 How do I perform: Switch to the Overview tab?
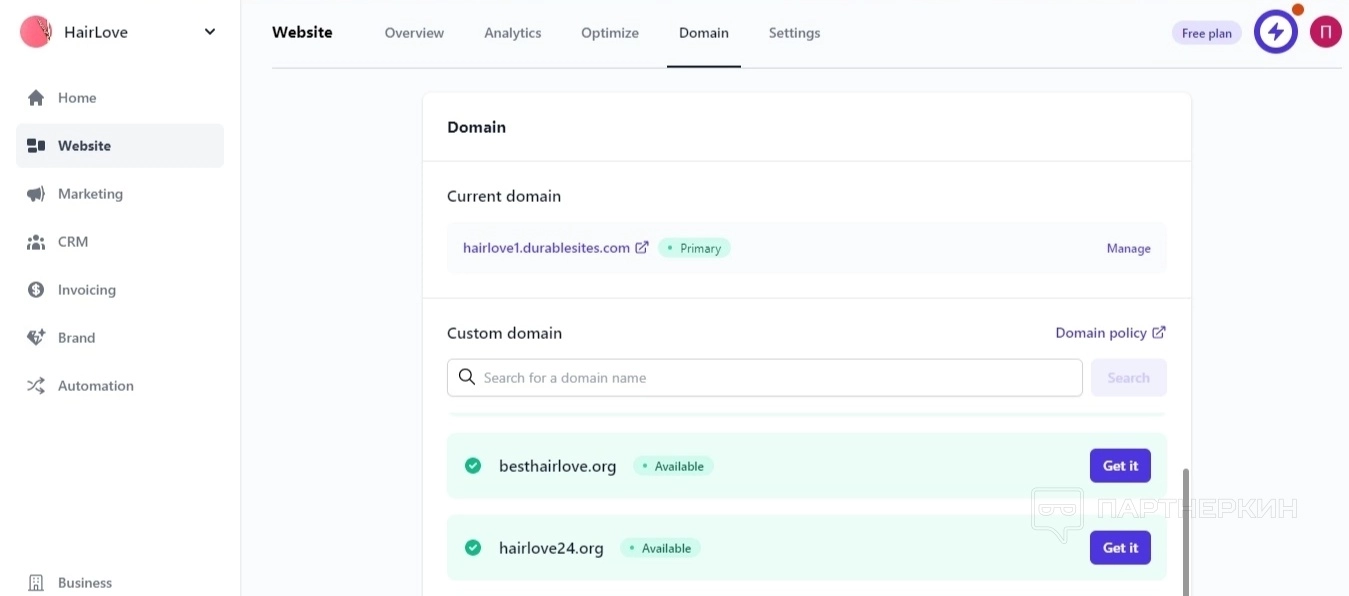coord(414,33)
